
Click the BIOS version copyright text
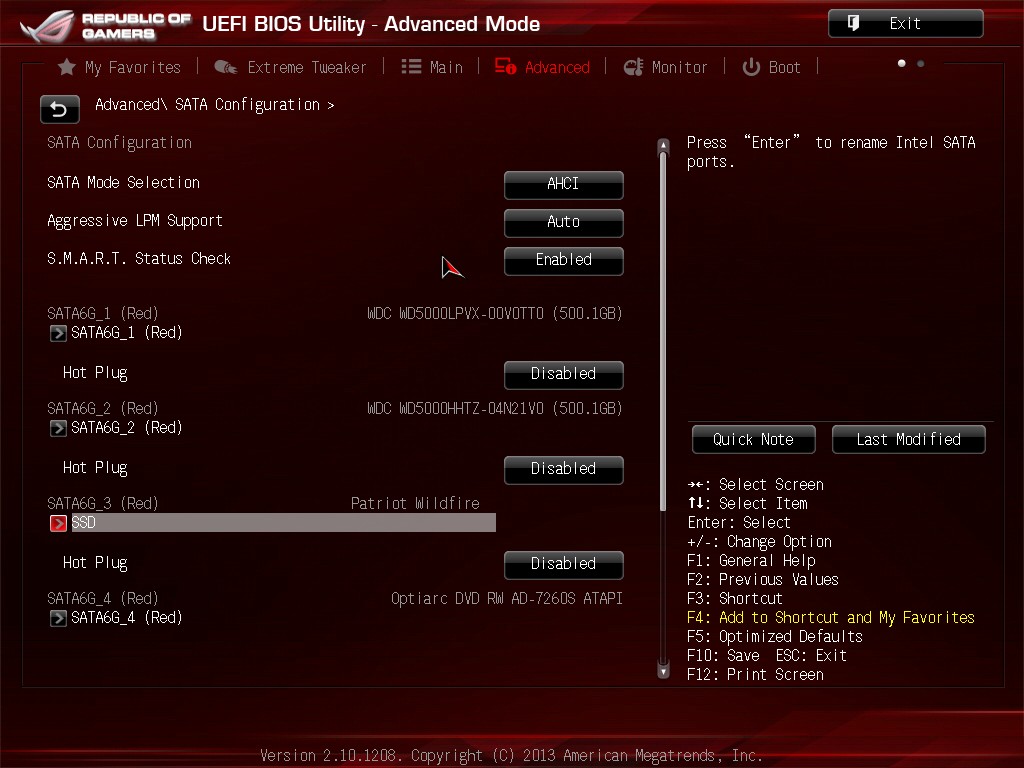point(511,756)
